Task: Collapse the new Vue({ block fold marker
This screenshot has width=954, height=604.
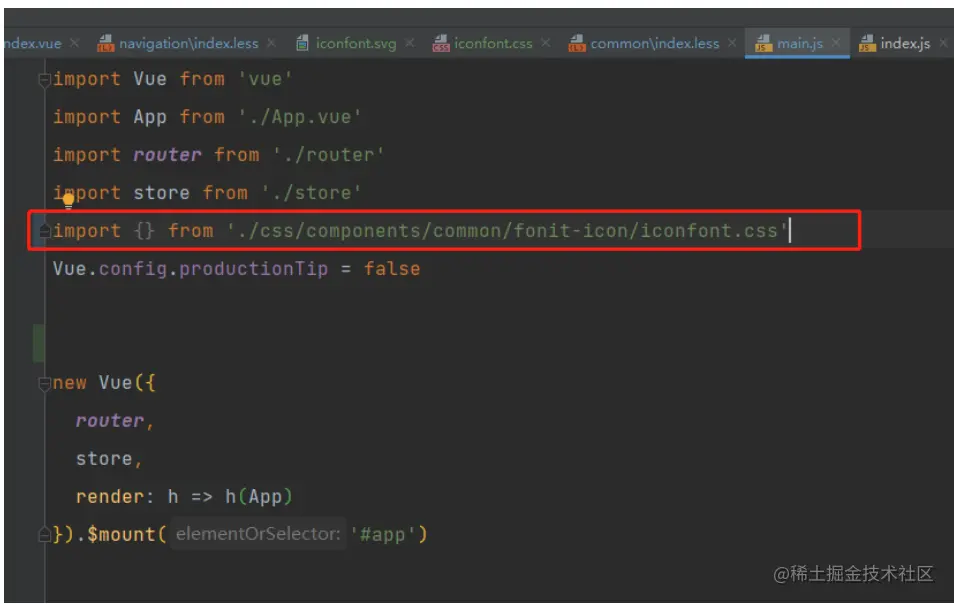Action: point(44,384)
